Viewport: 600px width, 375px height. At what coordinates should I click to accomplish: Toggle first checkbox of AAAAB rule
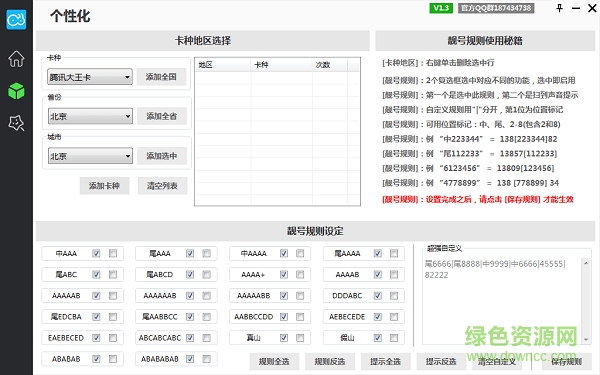[378, 274]
